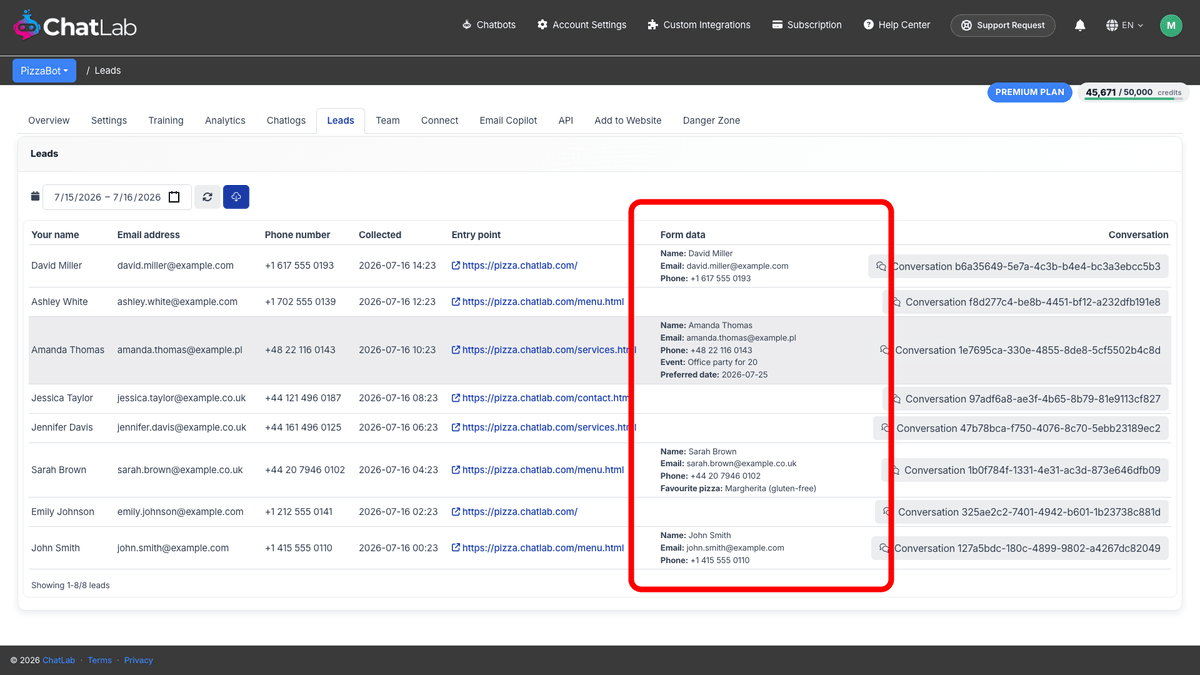
Task: Switch to the Analytics tab
Action: coord(225,120)
